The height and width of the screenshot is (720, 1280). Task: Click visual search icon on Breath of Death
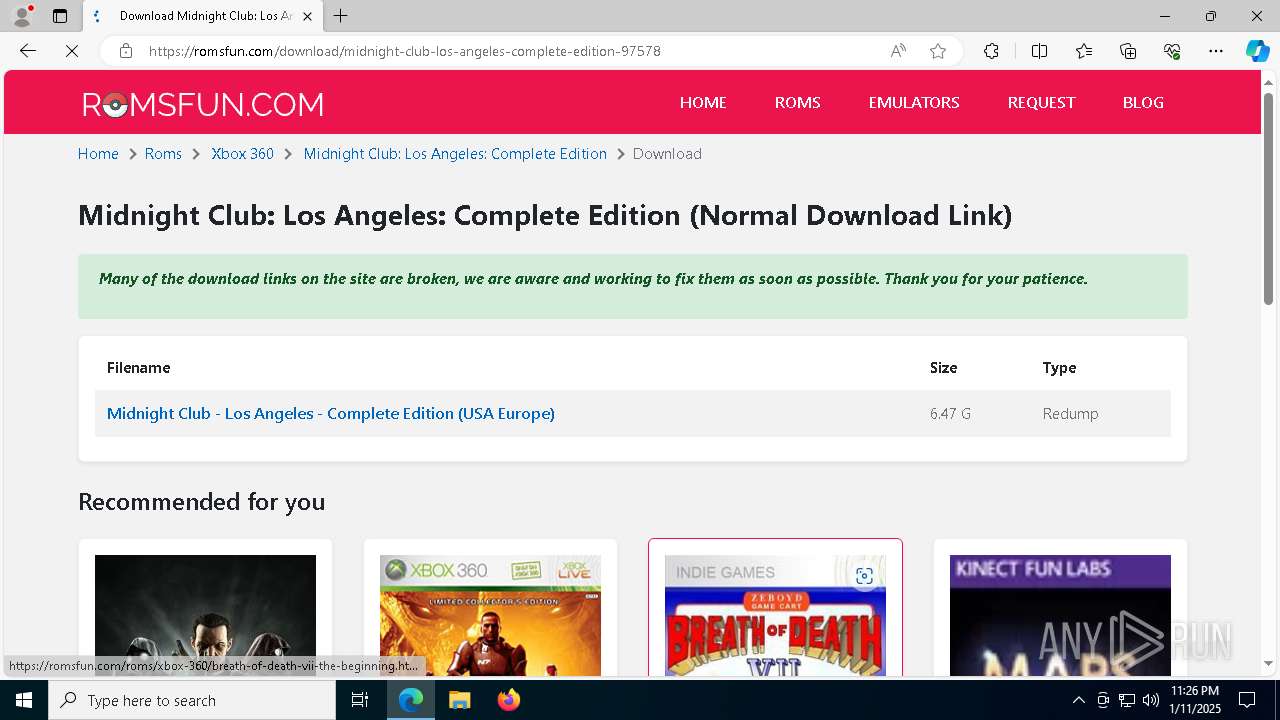(x=865, y=576)
